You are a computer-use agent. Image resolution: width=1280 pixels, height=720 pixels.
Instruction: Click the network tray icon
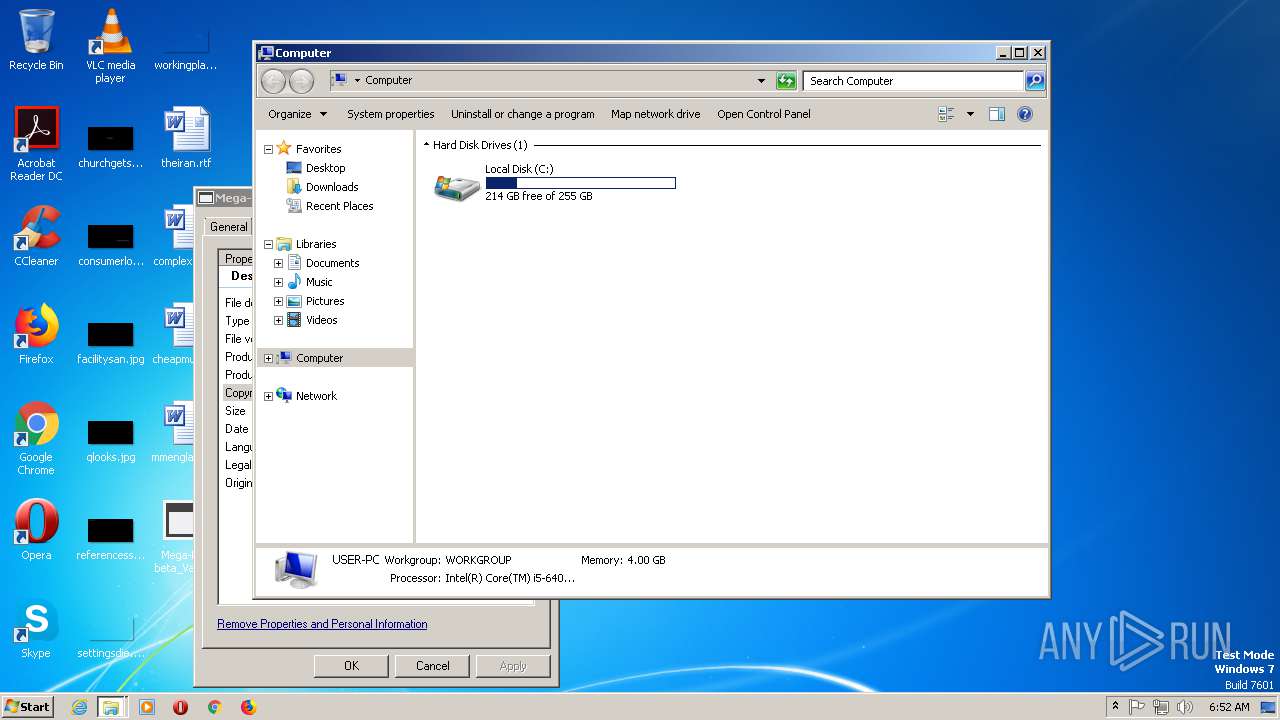(1161, 707)
